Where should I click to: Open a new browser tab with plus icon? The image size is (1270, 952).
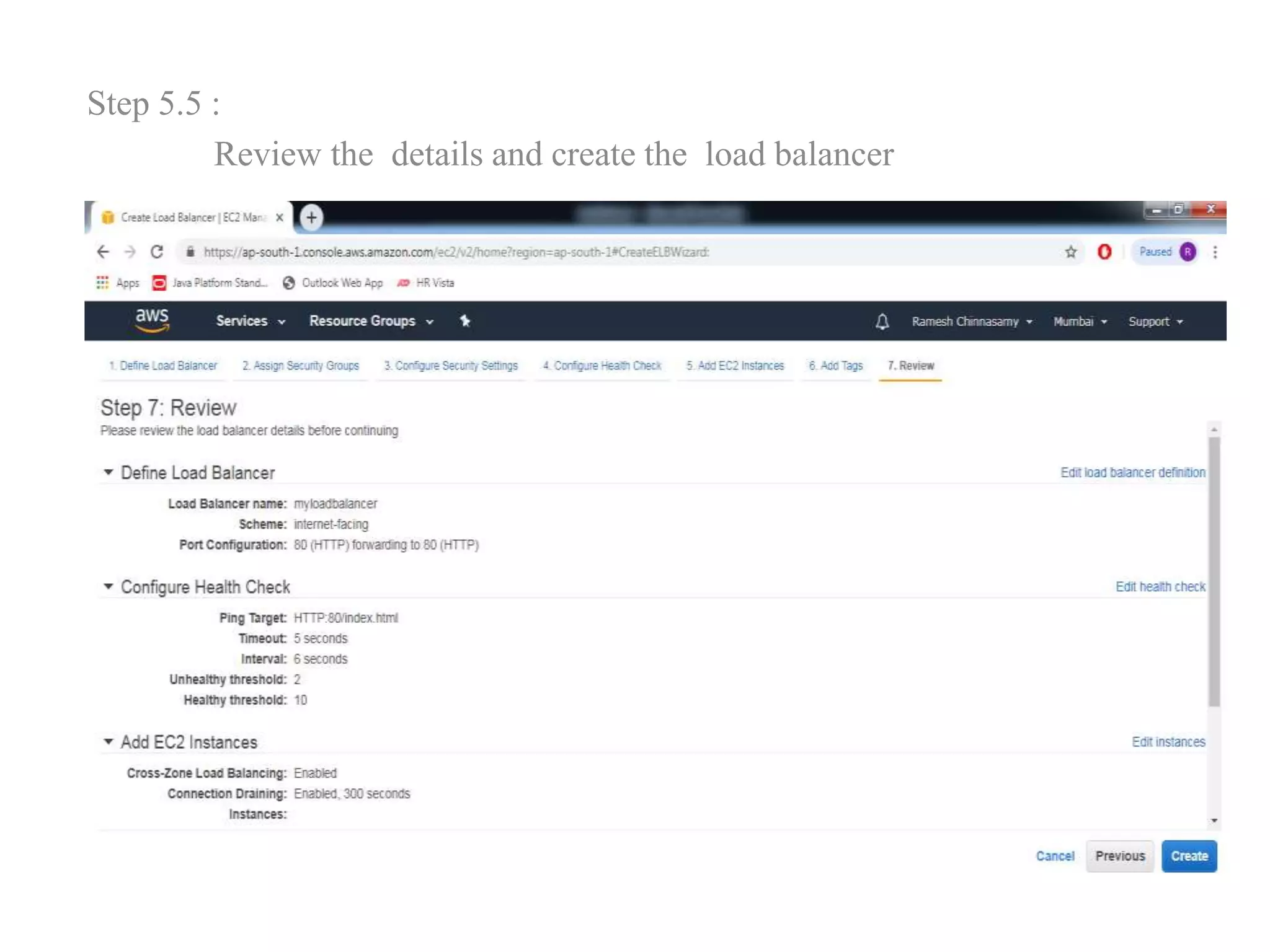coord(311,217)
